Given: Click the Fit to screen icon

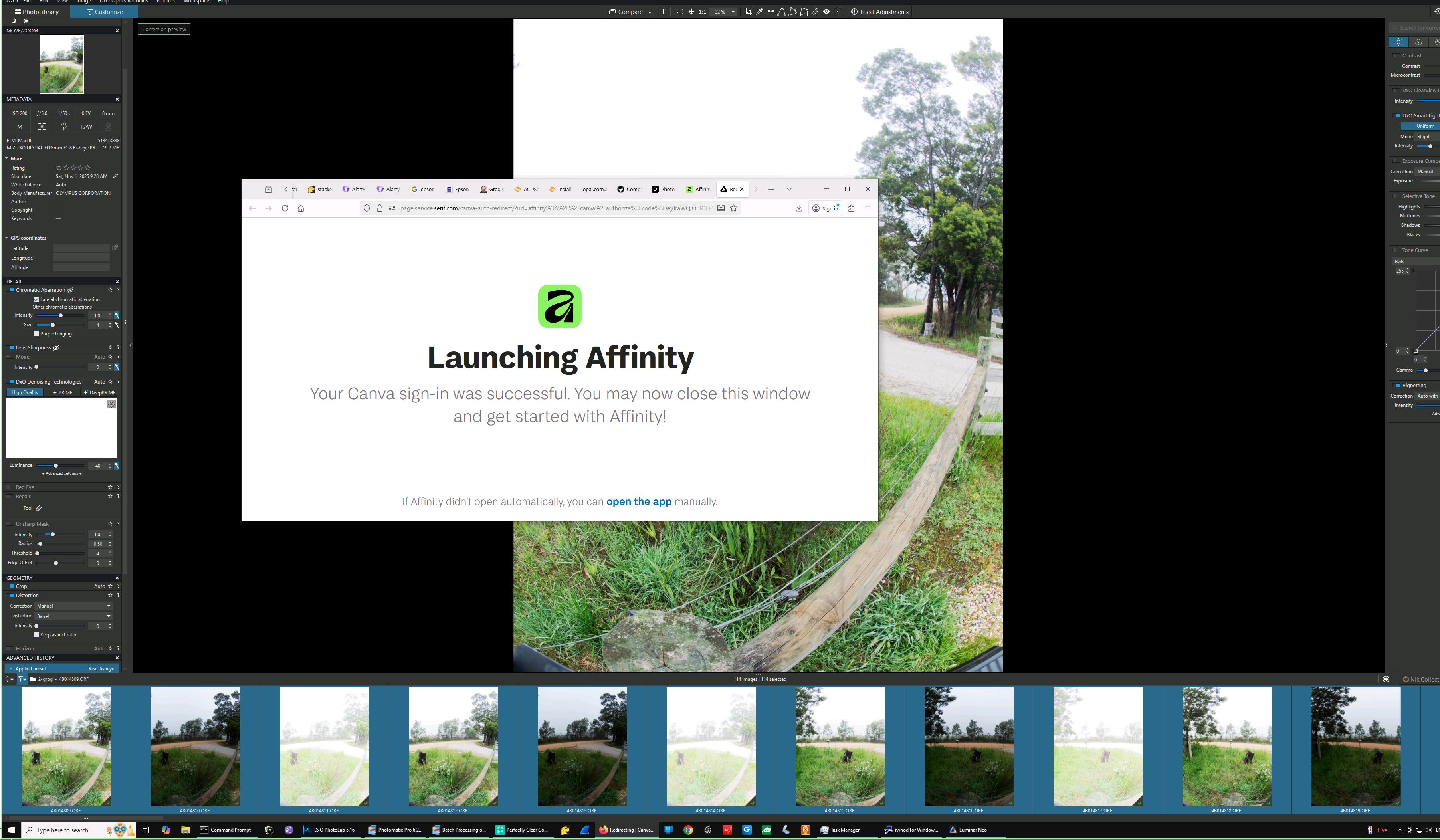Looking at the screenshot, I should pyautogui.click(x=680, y=12).
